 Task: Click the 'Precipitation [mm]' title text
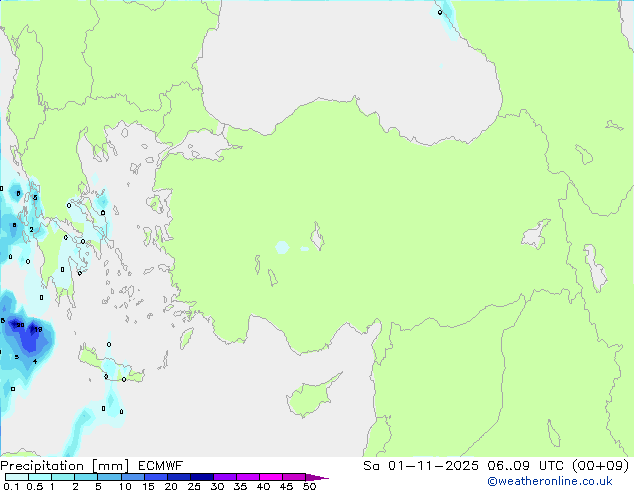(65, 466)
